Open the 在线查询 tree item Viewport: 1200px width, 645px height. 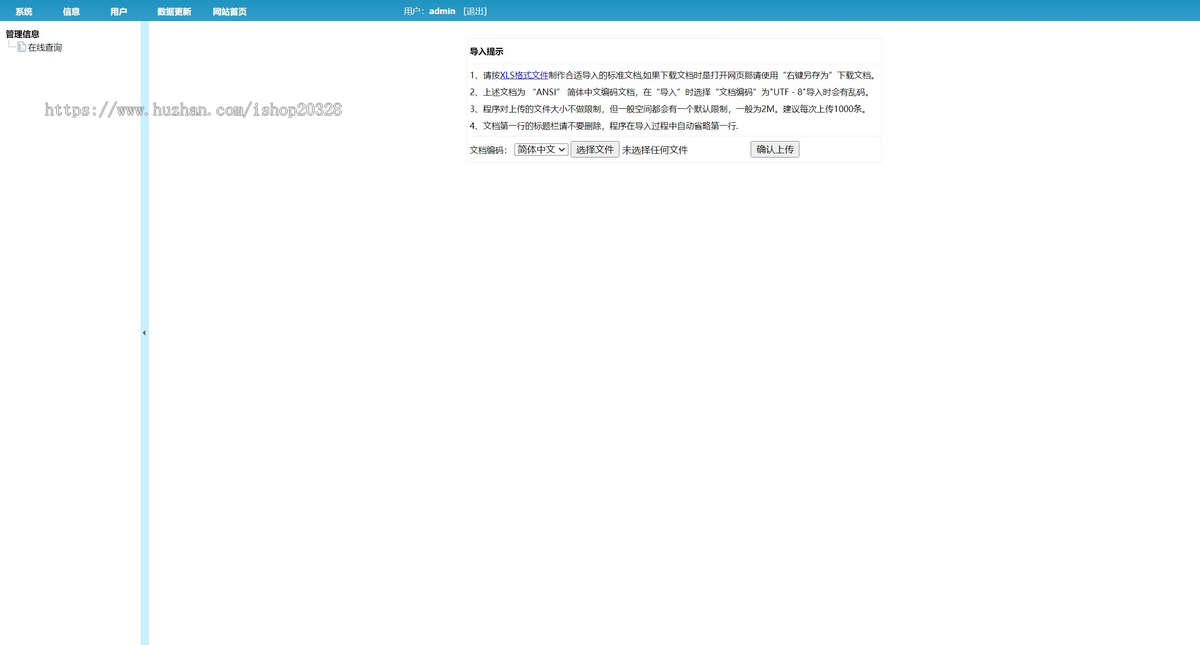tap(45, 48)
